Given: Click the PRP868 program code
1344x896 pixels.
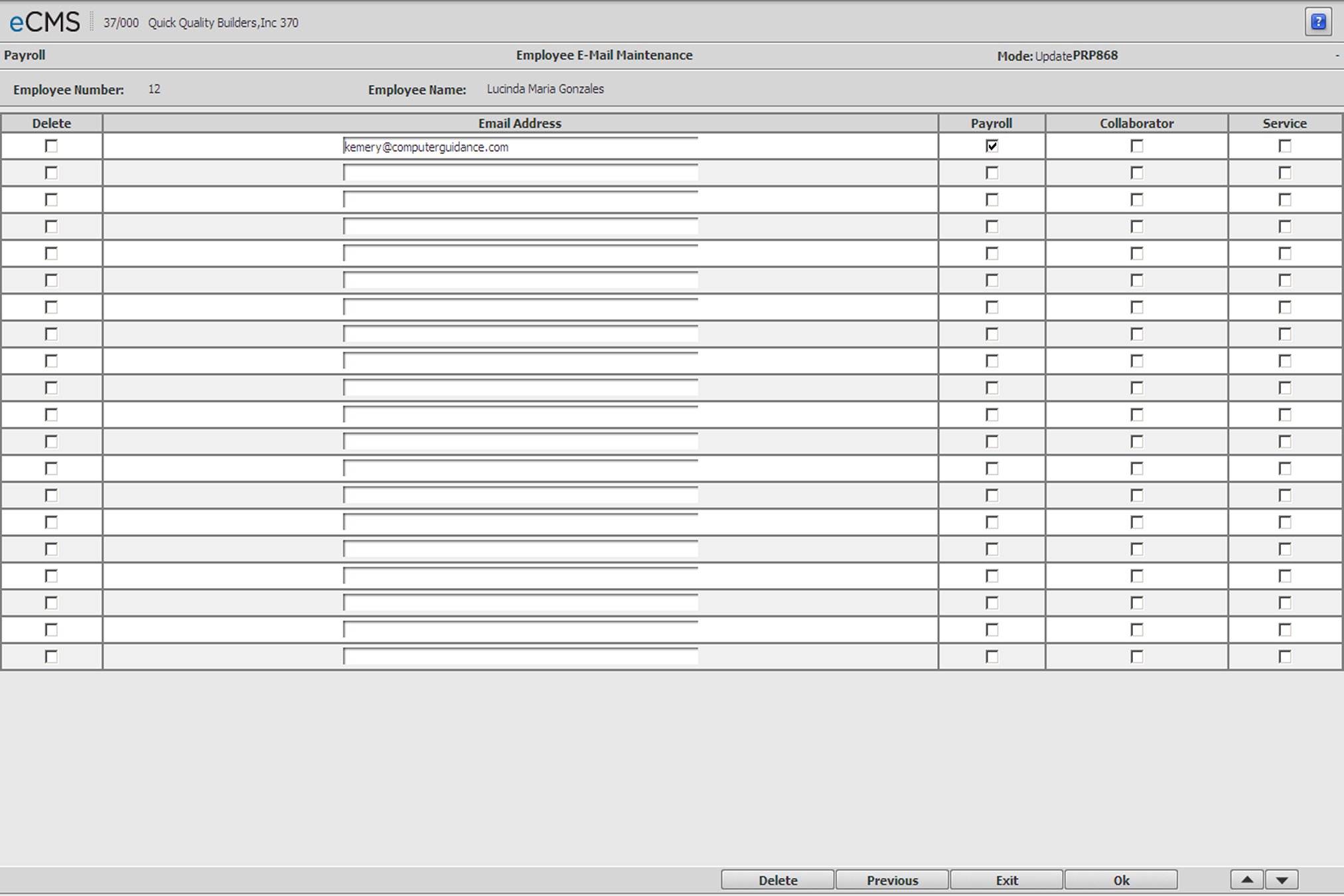Looking at the screenshot, I should tap(1095, 55).
